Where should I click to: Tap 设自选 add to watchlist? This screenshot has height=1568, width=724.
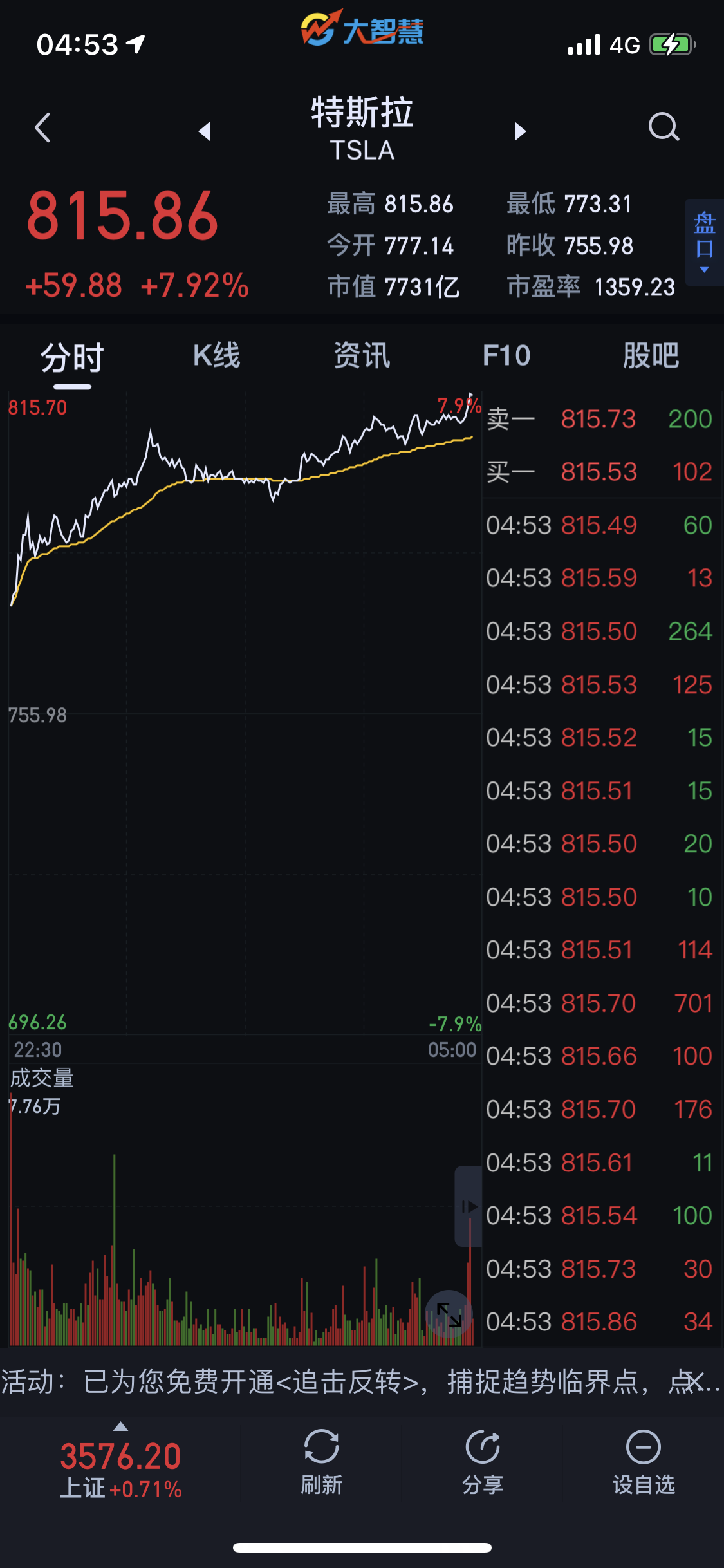click(x=644, y=1462)
